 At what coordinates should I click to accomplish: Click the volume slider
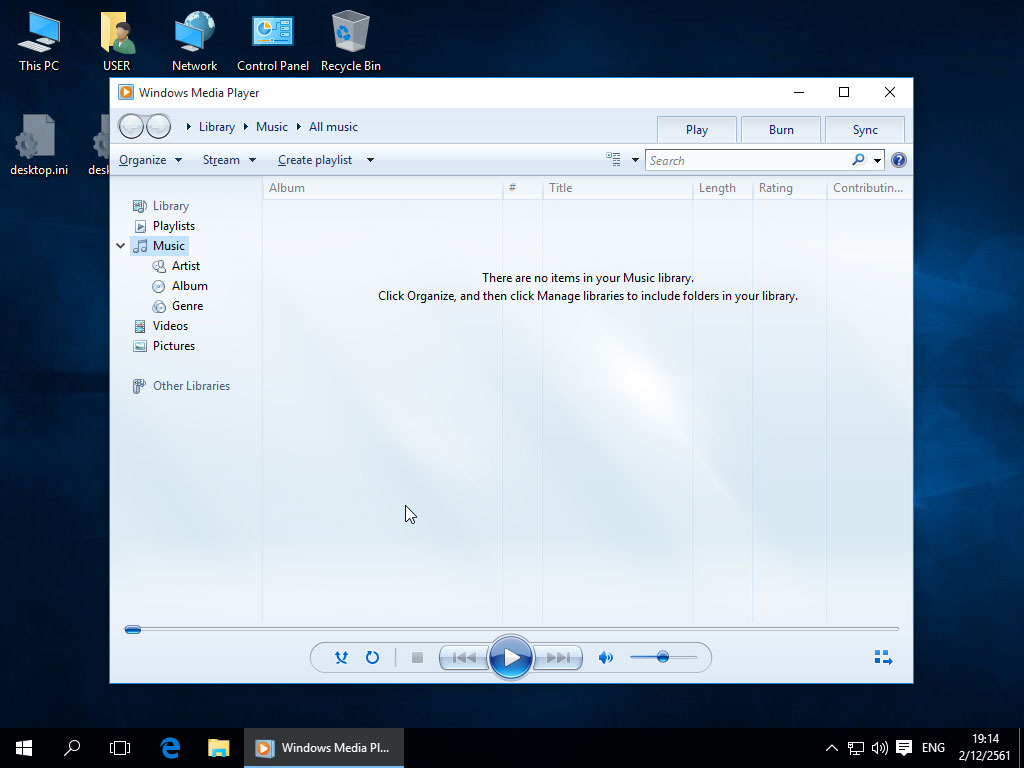[x=663, y=657]
